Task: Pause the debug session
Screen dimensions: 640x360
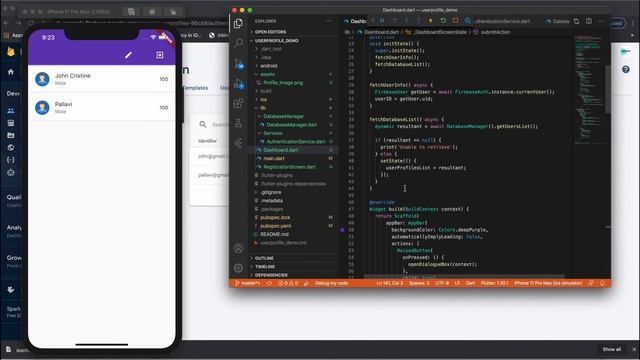Action: (x=382, y=20)
